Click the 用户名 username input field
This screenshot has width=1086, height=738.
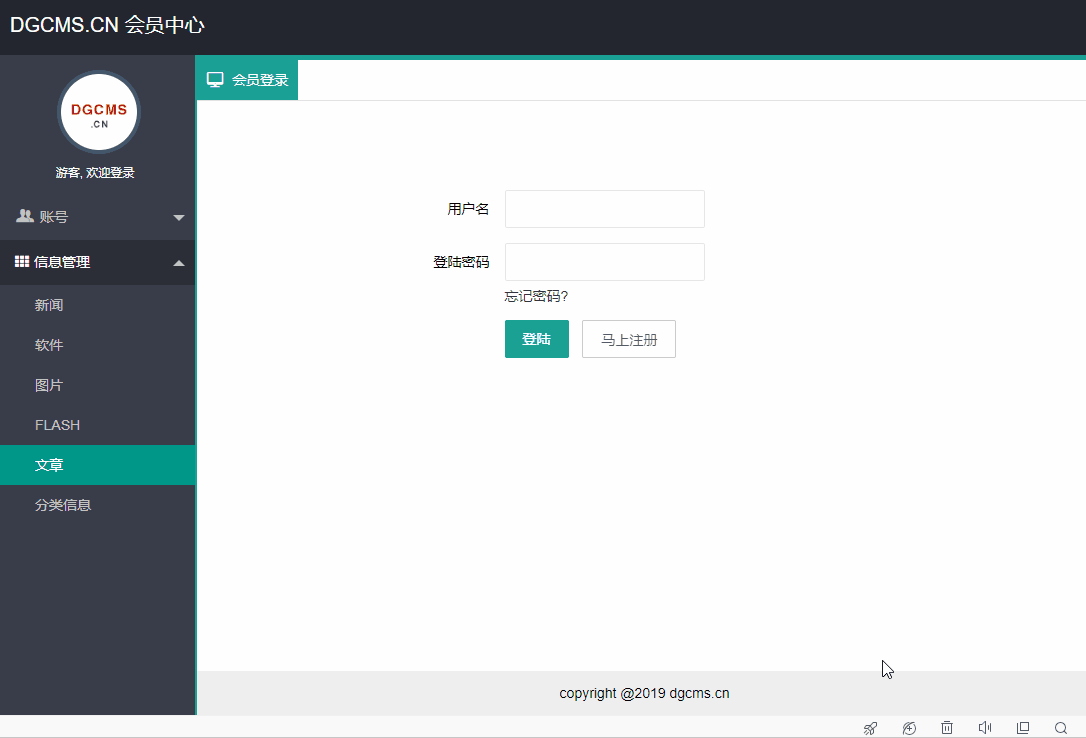[604, 208]
